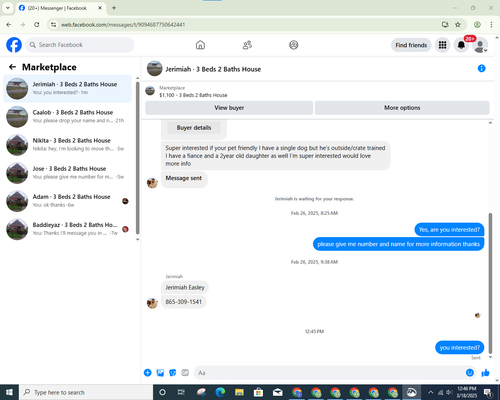Open notifications bell icon
The height and width of the screenshot is (400, 500).
[x=461, y=45]
